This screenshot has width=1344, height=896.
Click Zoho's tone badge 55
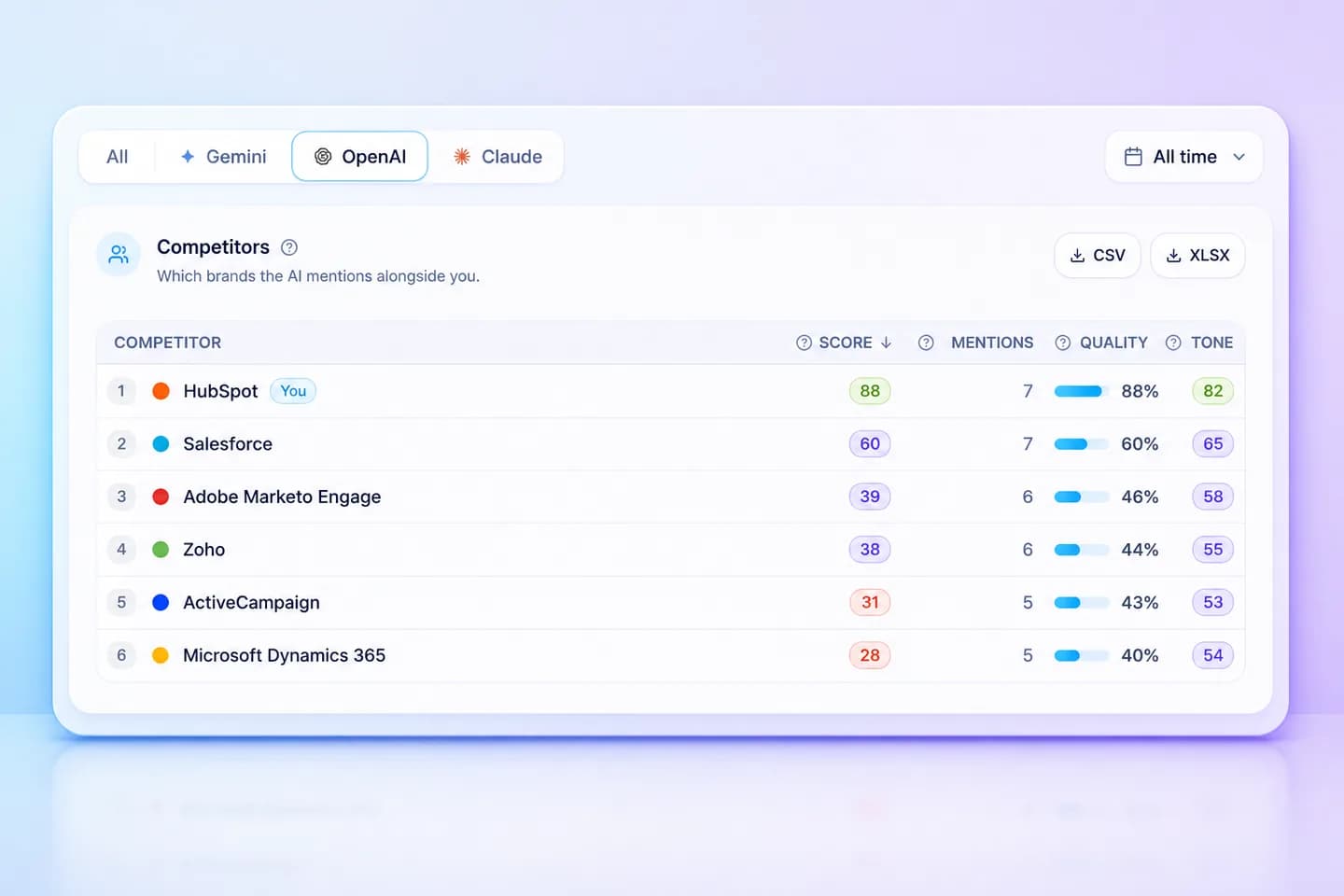1212,550
